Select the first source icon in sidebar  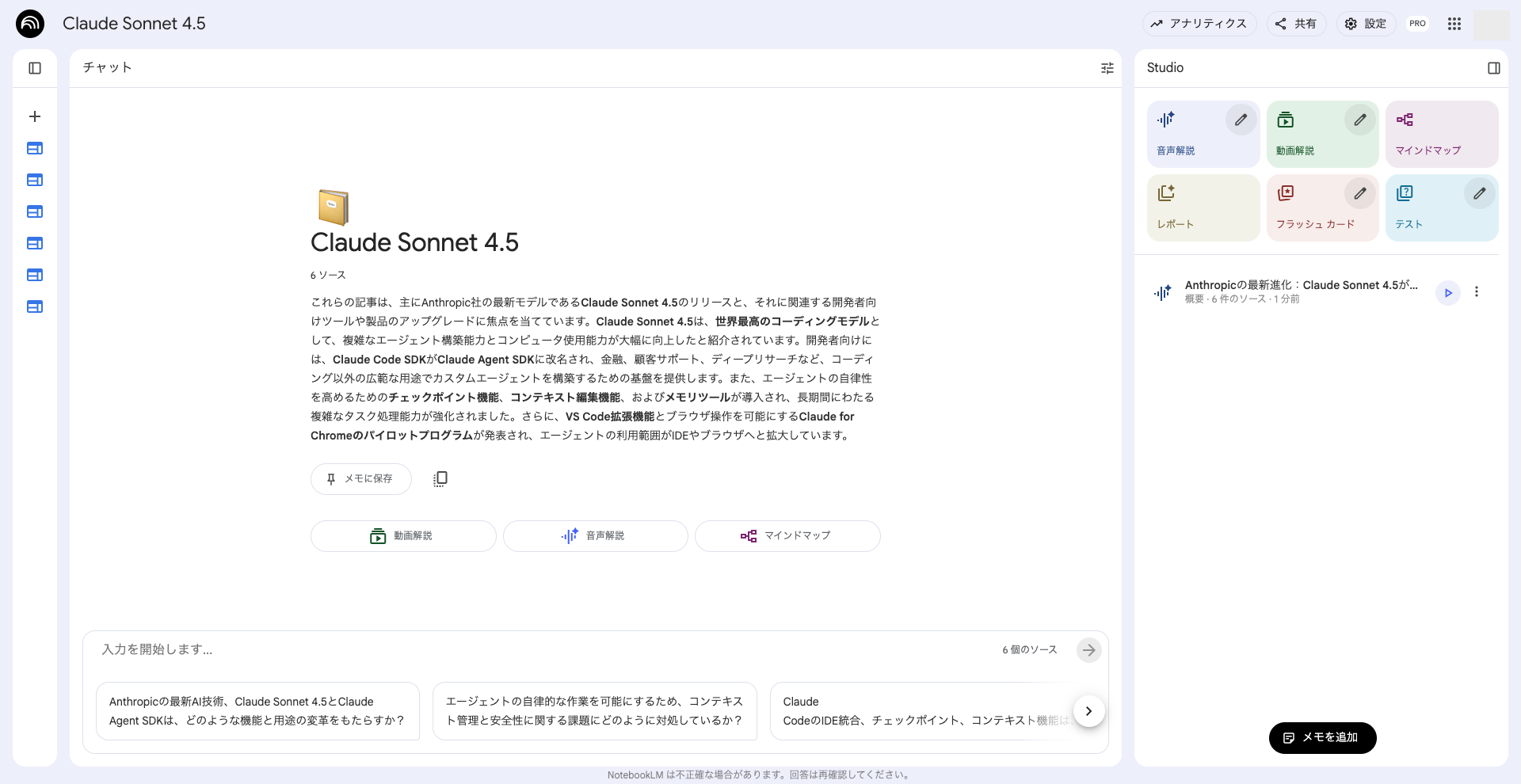coord(34,148)
